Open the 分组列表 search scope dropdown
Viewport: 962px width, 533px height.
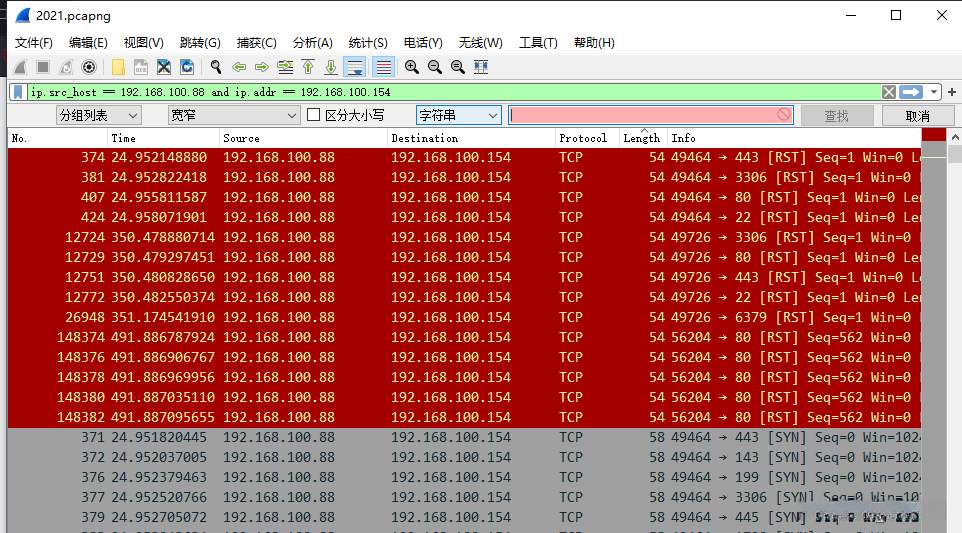(98, 115)
